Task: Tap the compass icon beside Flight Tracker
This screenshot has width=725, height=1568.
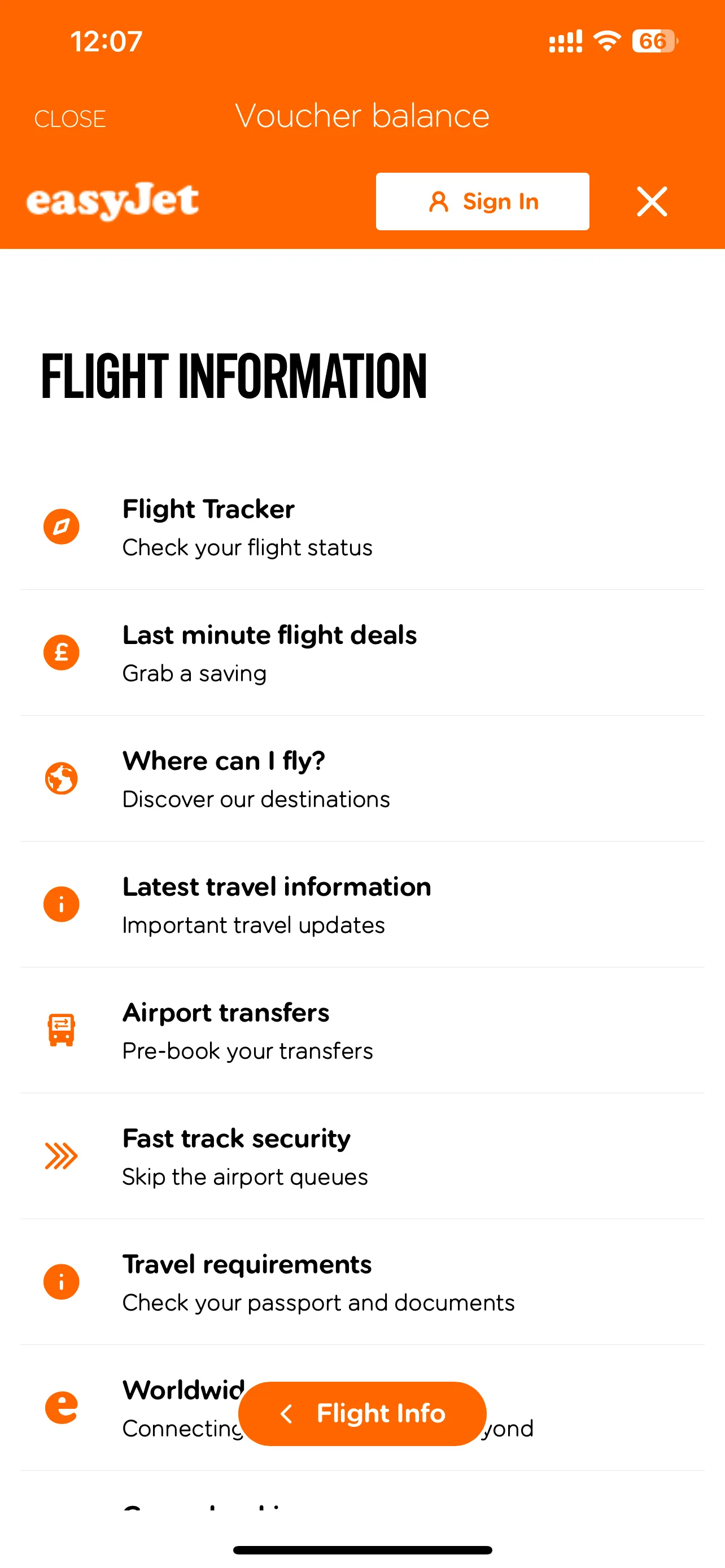Action: point(61,527)
